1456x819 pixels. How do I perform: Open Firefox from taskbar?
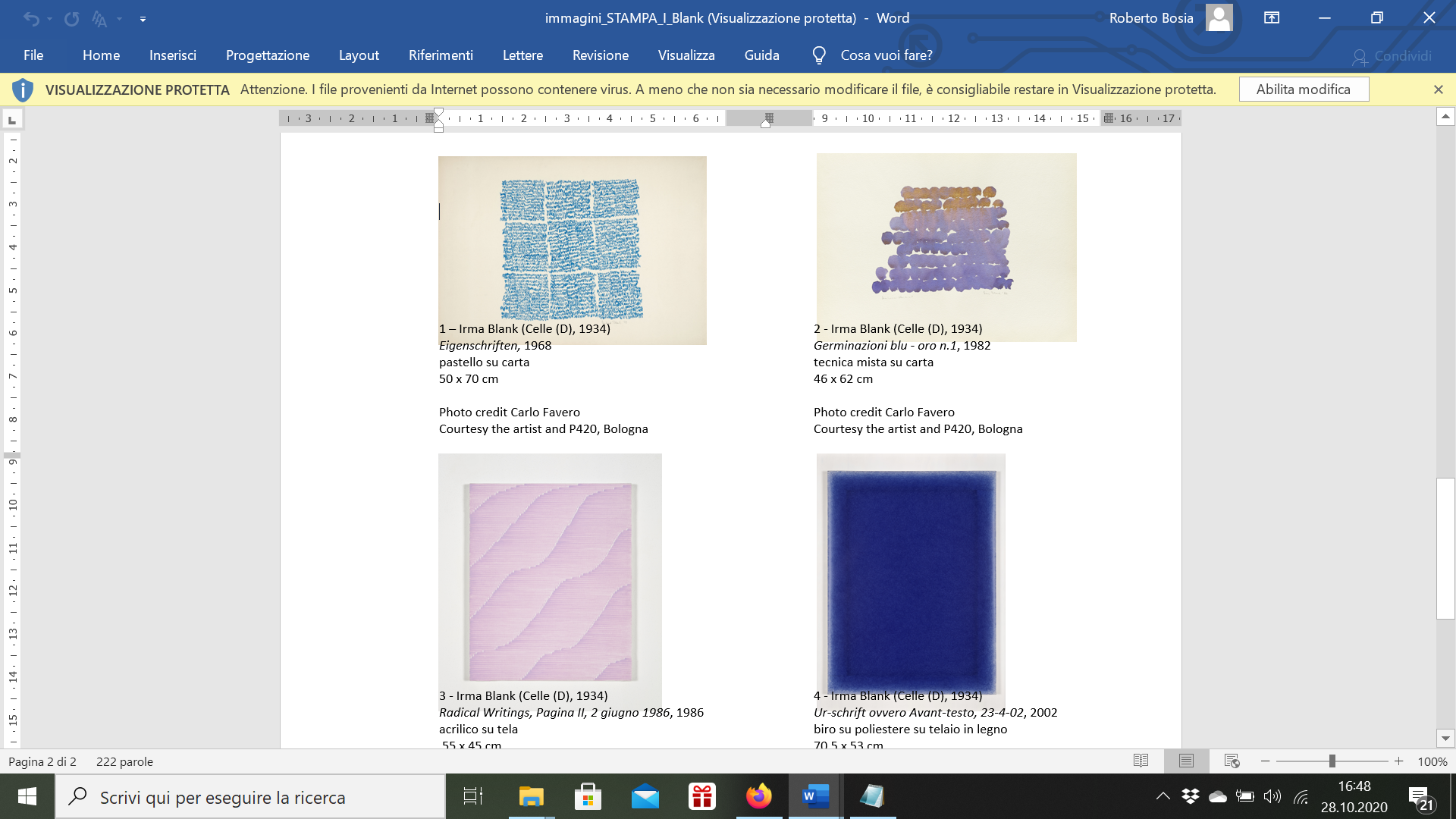(x=759, y=796)
